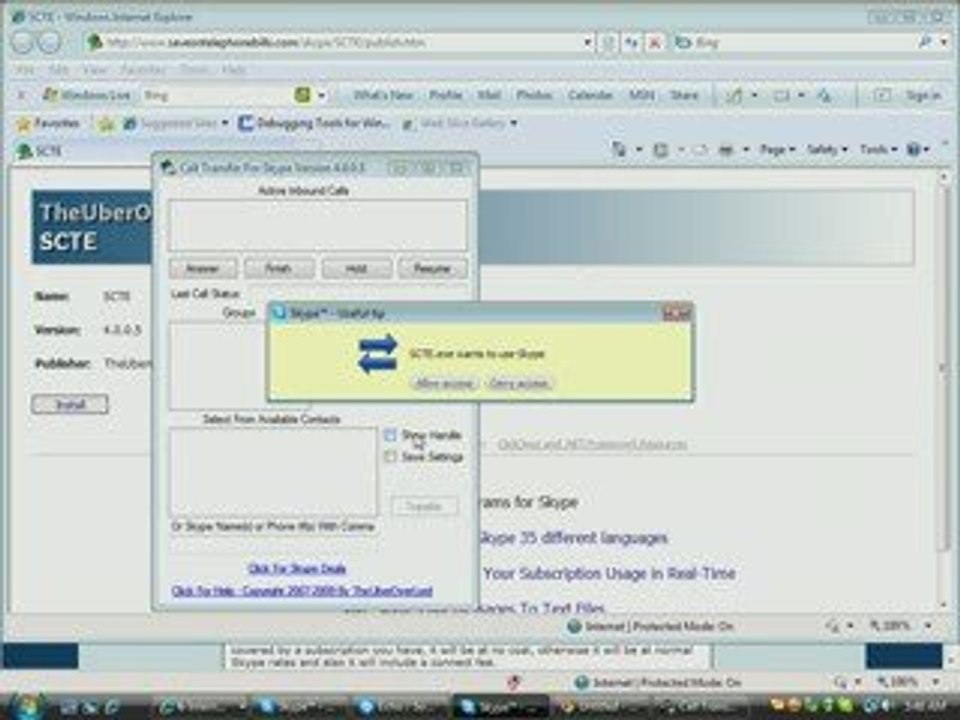Screen dimensions: 960x720
Task: Open the Favorites menu in menu bar
Action: tap(143, 69)
